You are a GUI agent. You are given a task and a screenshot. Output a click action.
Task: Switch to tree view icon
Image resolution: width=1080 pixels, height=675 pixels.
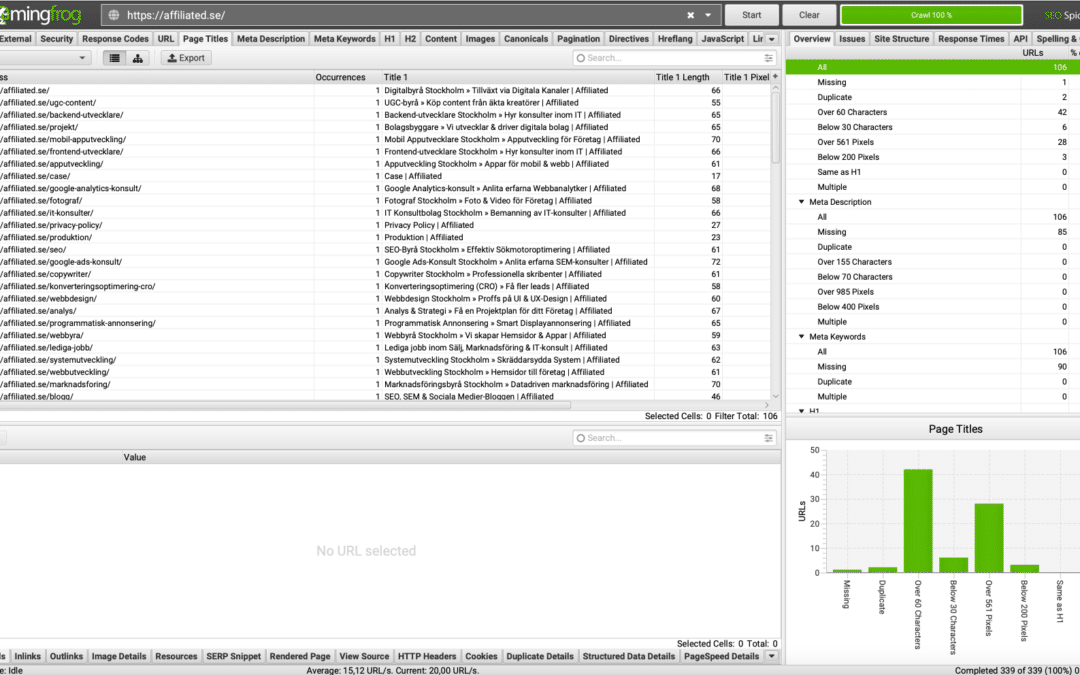(x=138, y=58)
